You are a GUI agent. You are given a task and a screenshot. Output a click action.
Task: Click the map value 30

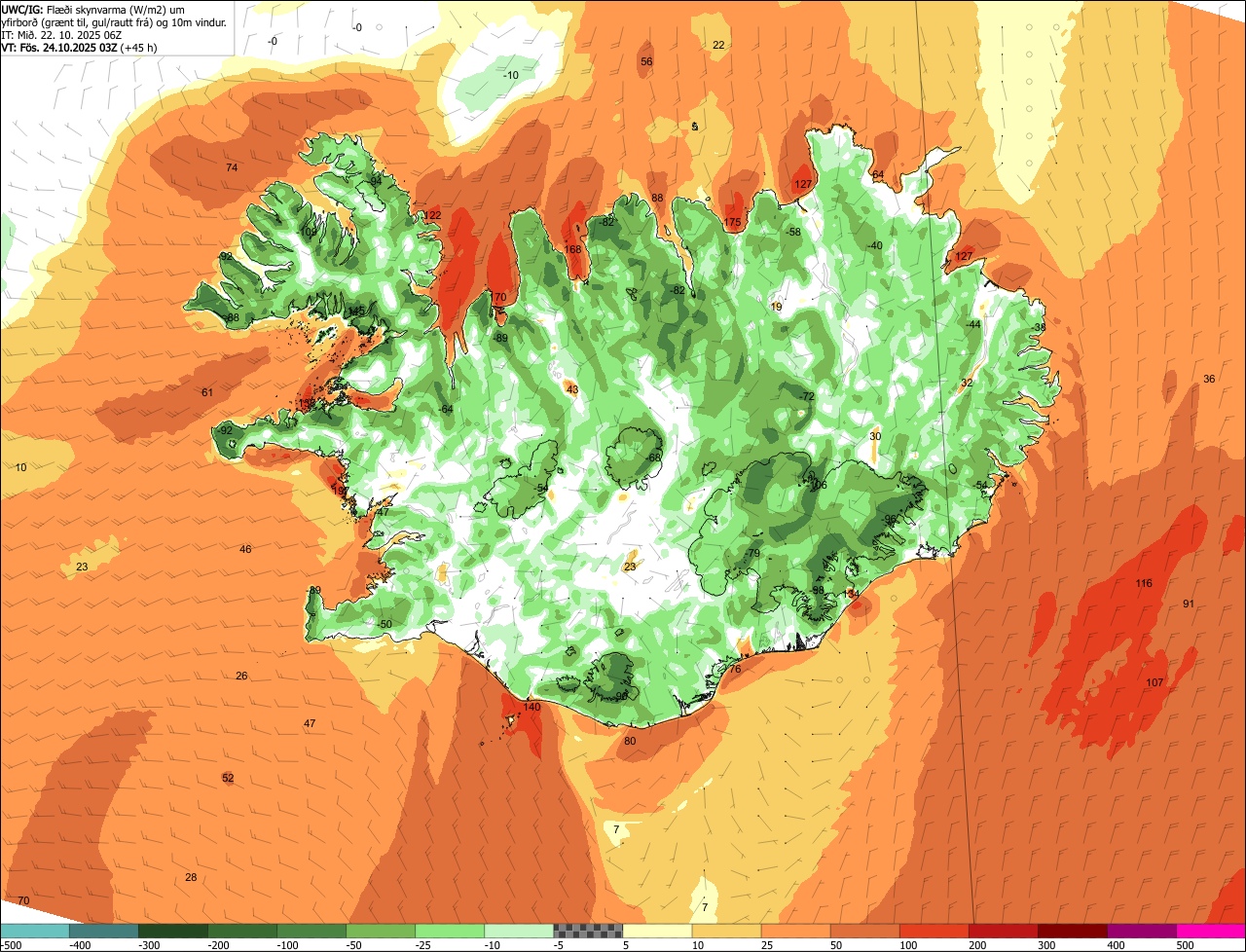[875, 436]
